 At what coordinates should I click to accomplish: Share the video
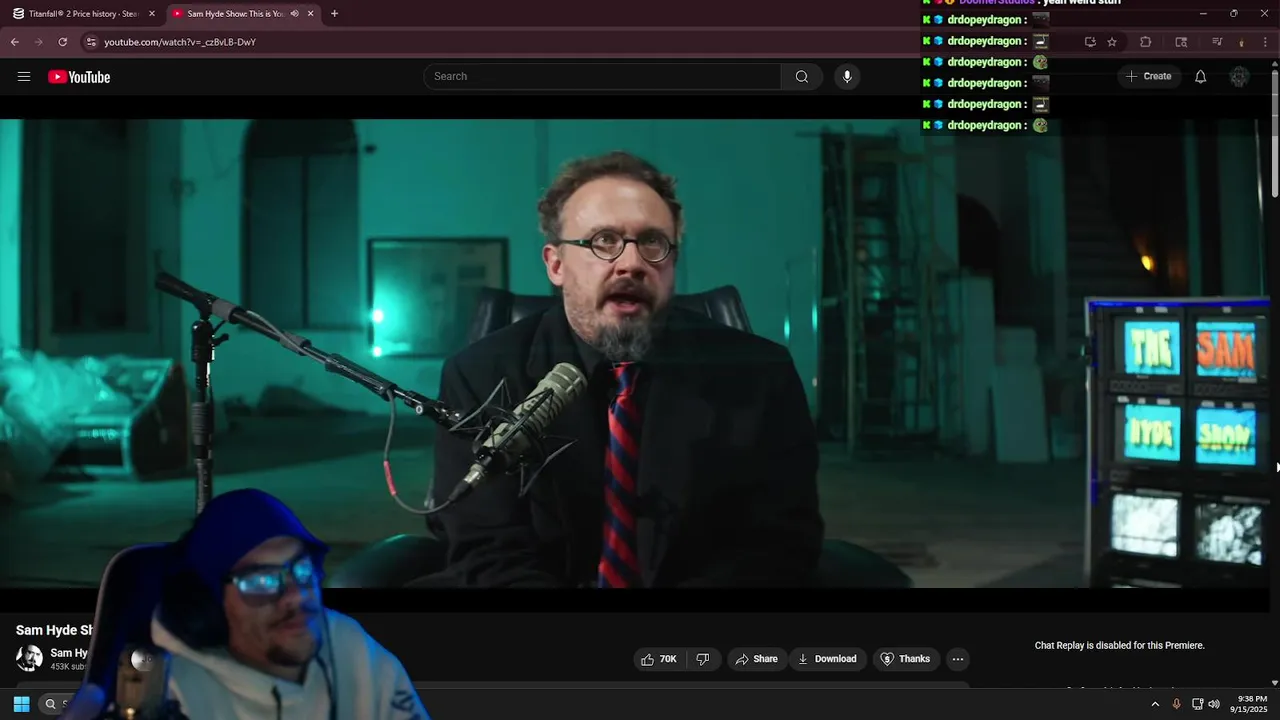756,659
